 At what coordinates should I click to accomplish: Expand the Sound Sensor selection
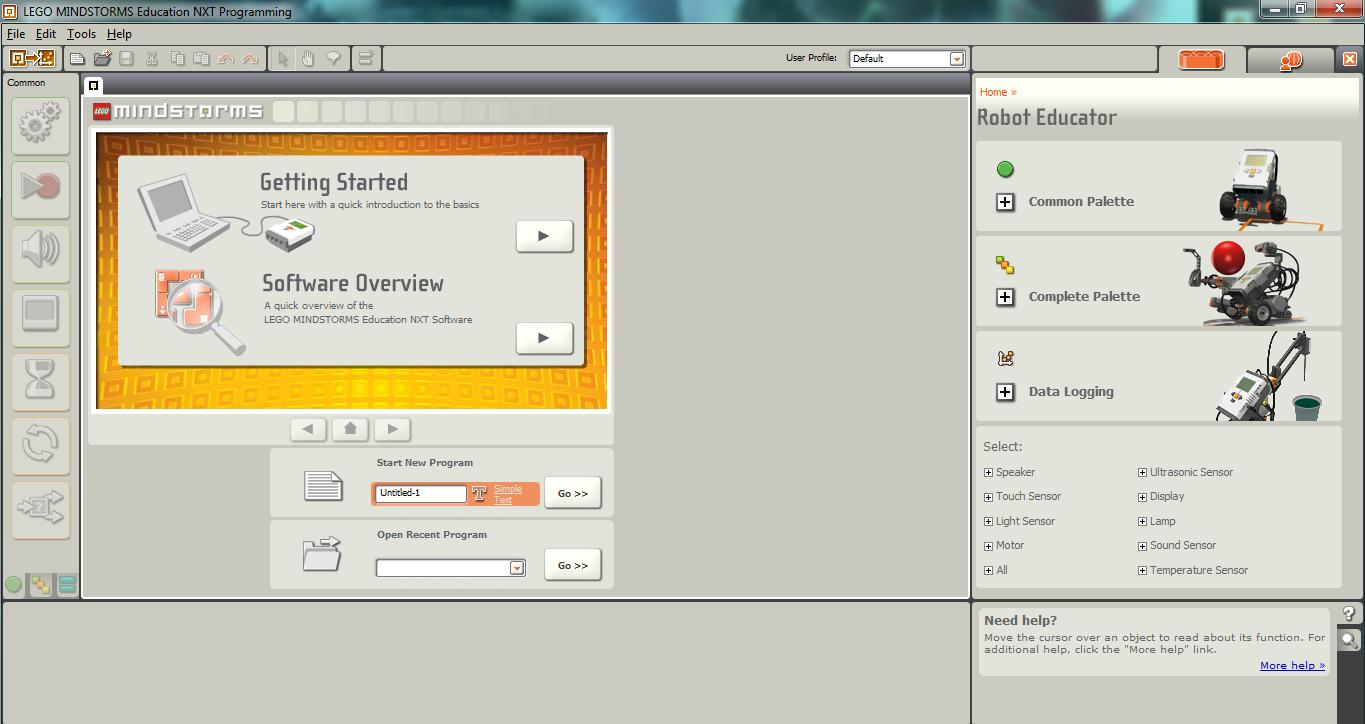[1142, 545]
